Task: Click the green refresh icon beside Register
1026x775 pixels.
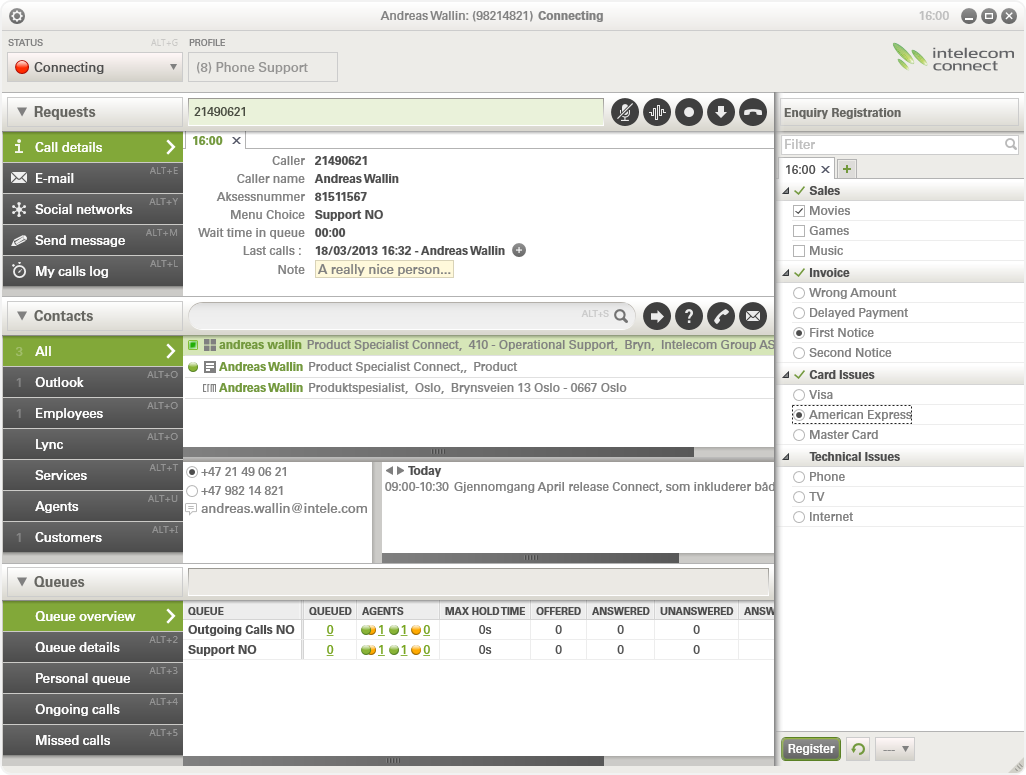Action: pos(857,748)
